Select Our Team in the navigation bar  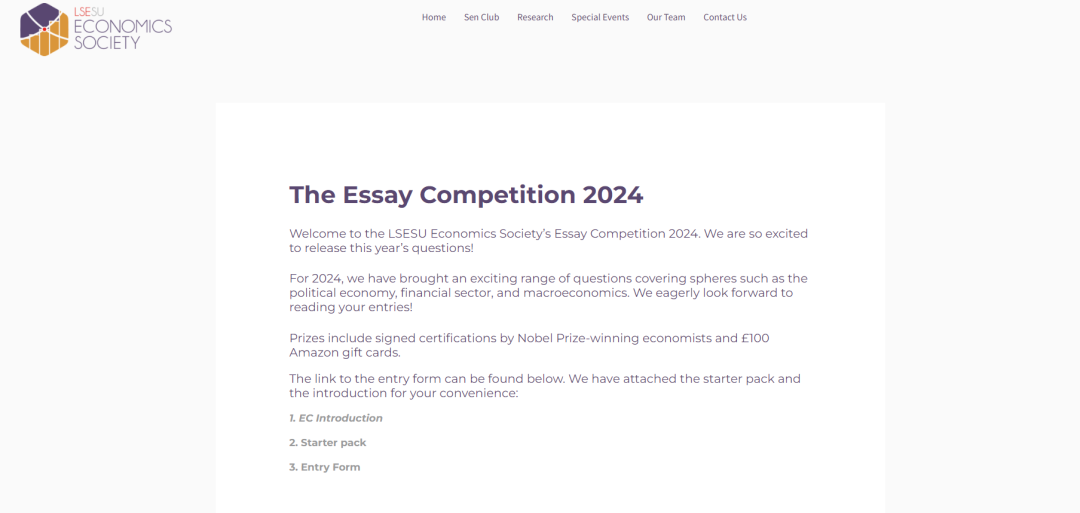tap(666, 17)
